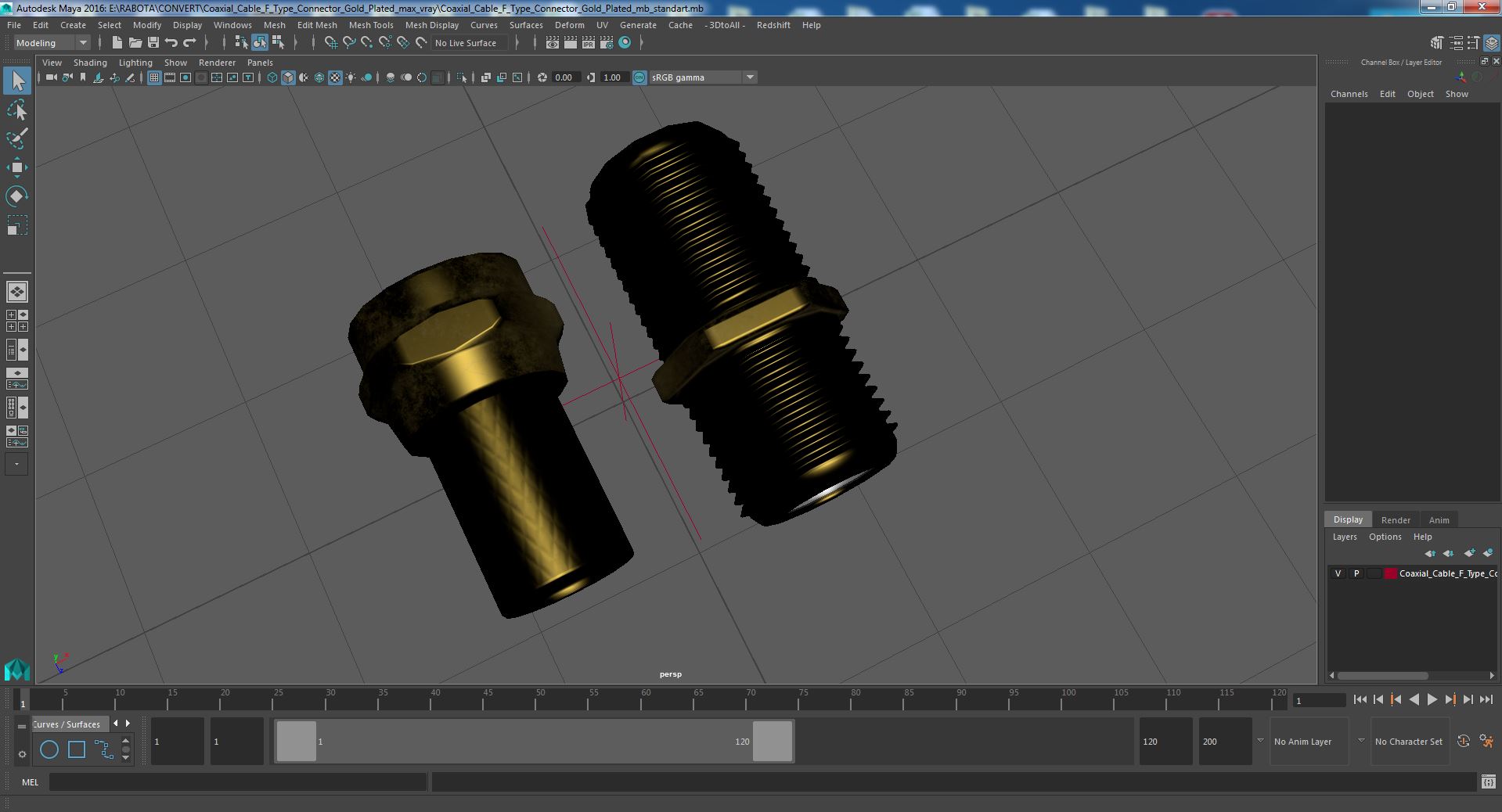
Task: Toggle use all lights
Action: (351, 77)
